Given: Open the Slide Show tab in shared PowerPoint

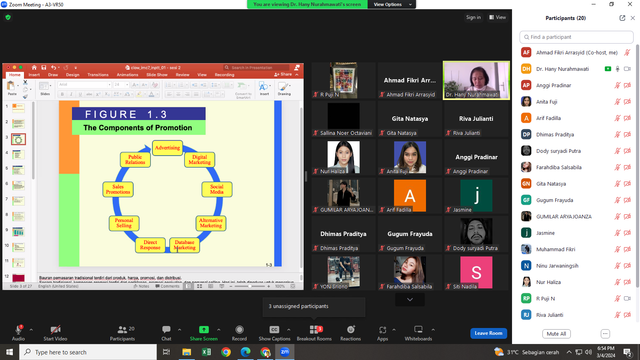Looking at the screenshot, I should 157,75.
